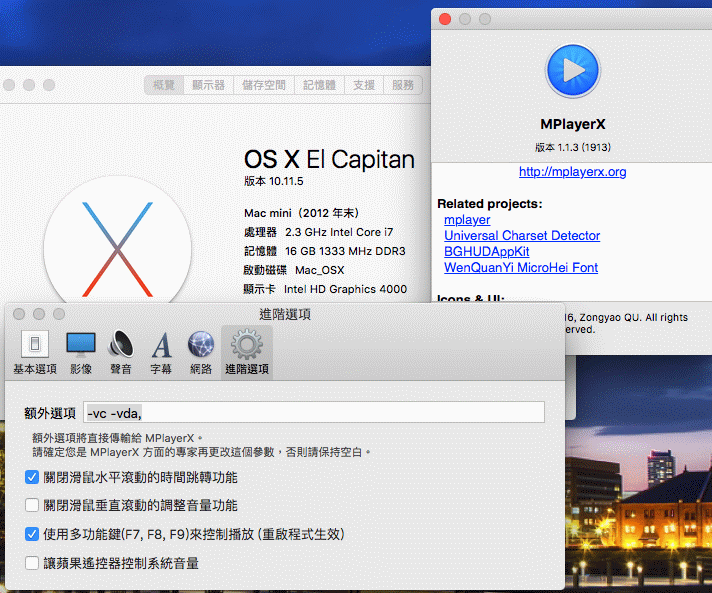Click the 進階選項 window title
712x593 pixels.
click(x=285, y=314)
